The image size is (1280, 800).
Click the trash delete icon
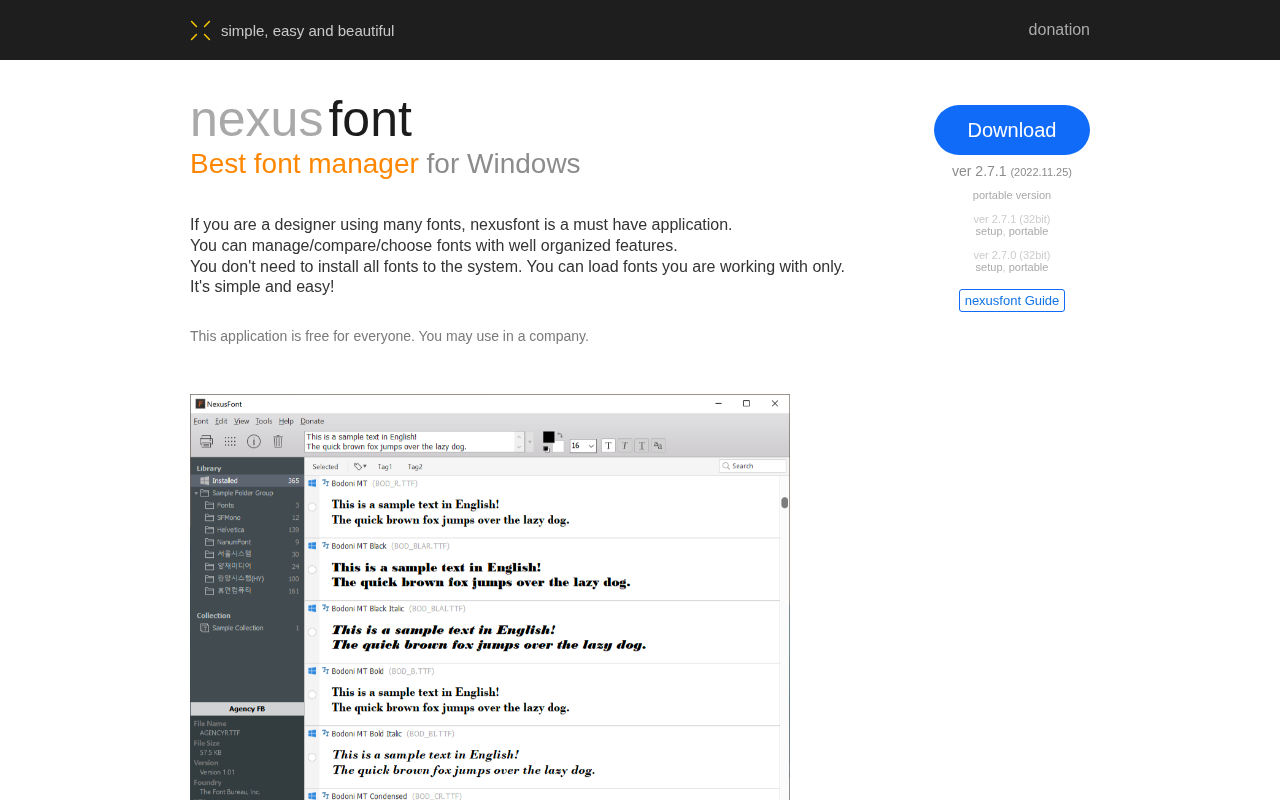point(278,441)
